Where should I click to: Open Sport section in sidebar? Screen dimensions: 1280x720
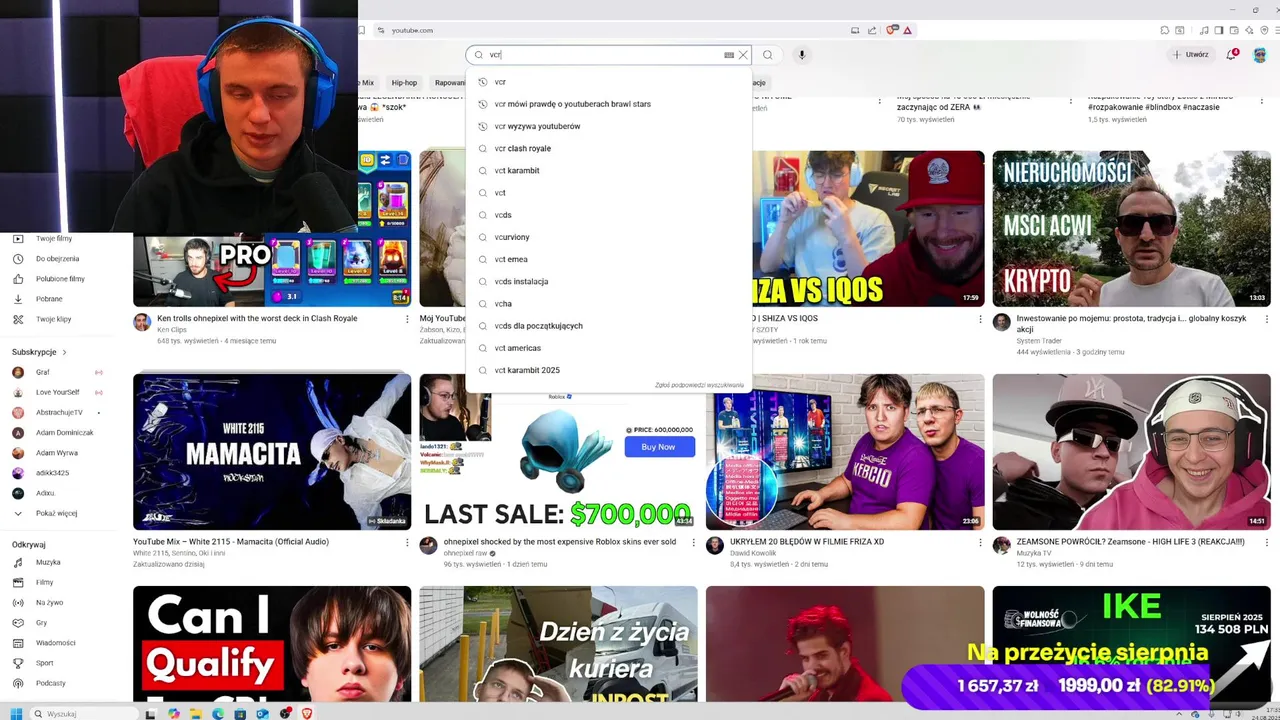[x=45, y=663]
